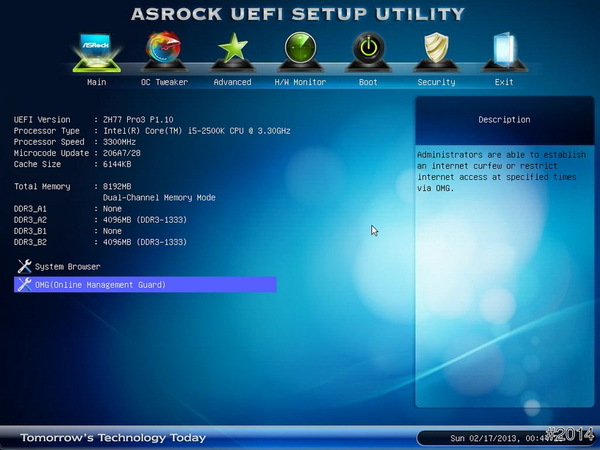Screen dimensions: 600x450
Task: Open the H/W Monitor radar icon
Action: pos(300,52)
